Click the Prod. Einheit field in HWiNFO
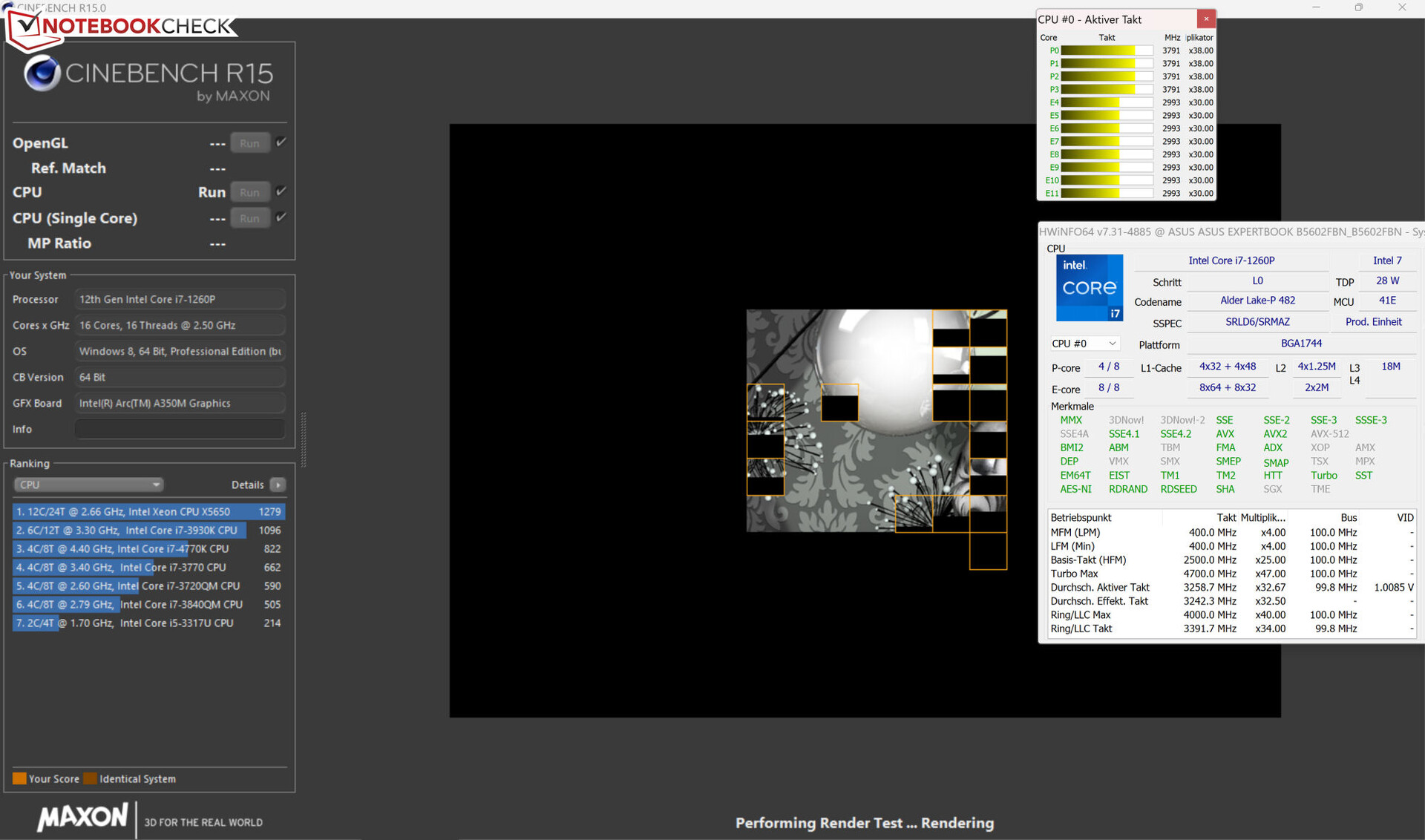This screenshot has height=840, width=1425. [1373, 322]
